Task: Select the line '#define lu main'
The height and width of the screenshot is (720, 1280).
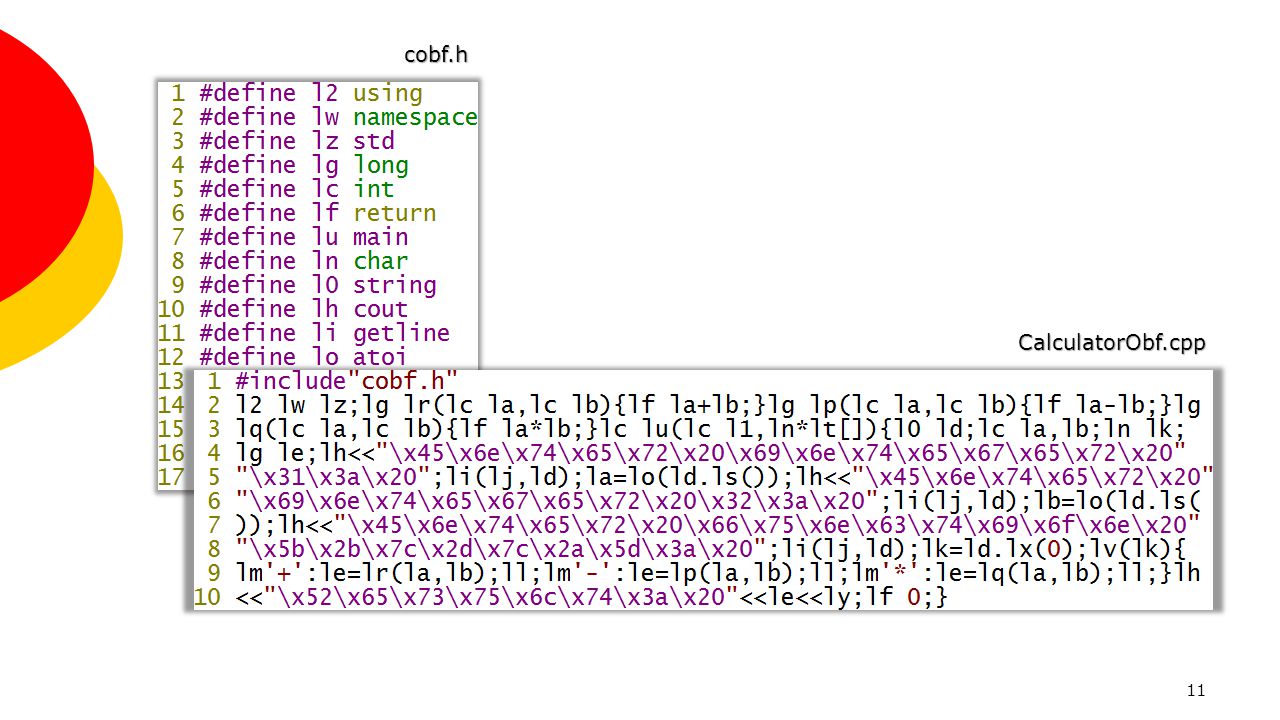Action: [304, 237]
